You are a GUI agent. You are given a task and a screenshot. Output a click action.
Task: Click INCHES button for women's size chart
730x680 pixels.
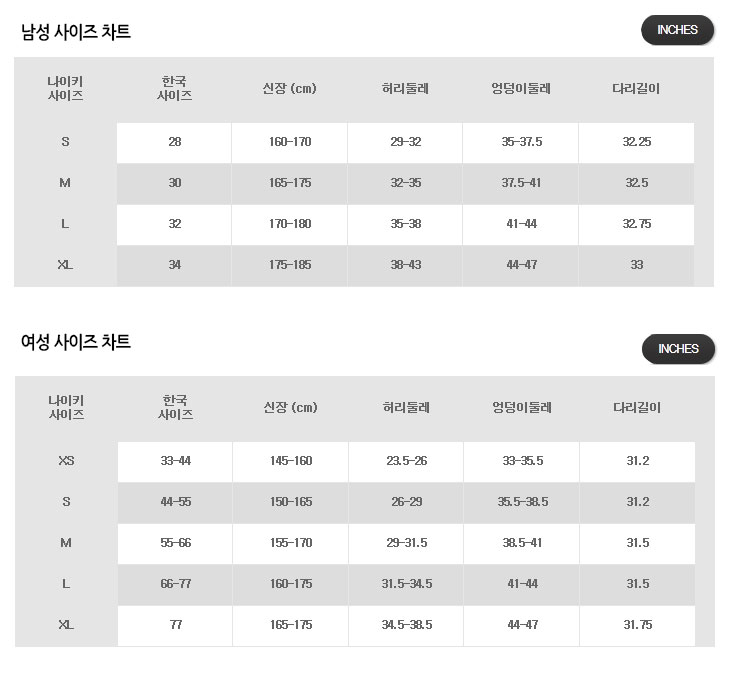(x=678, y=349)
